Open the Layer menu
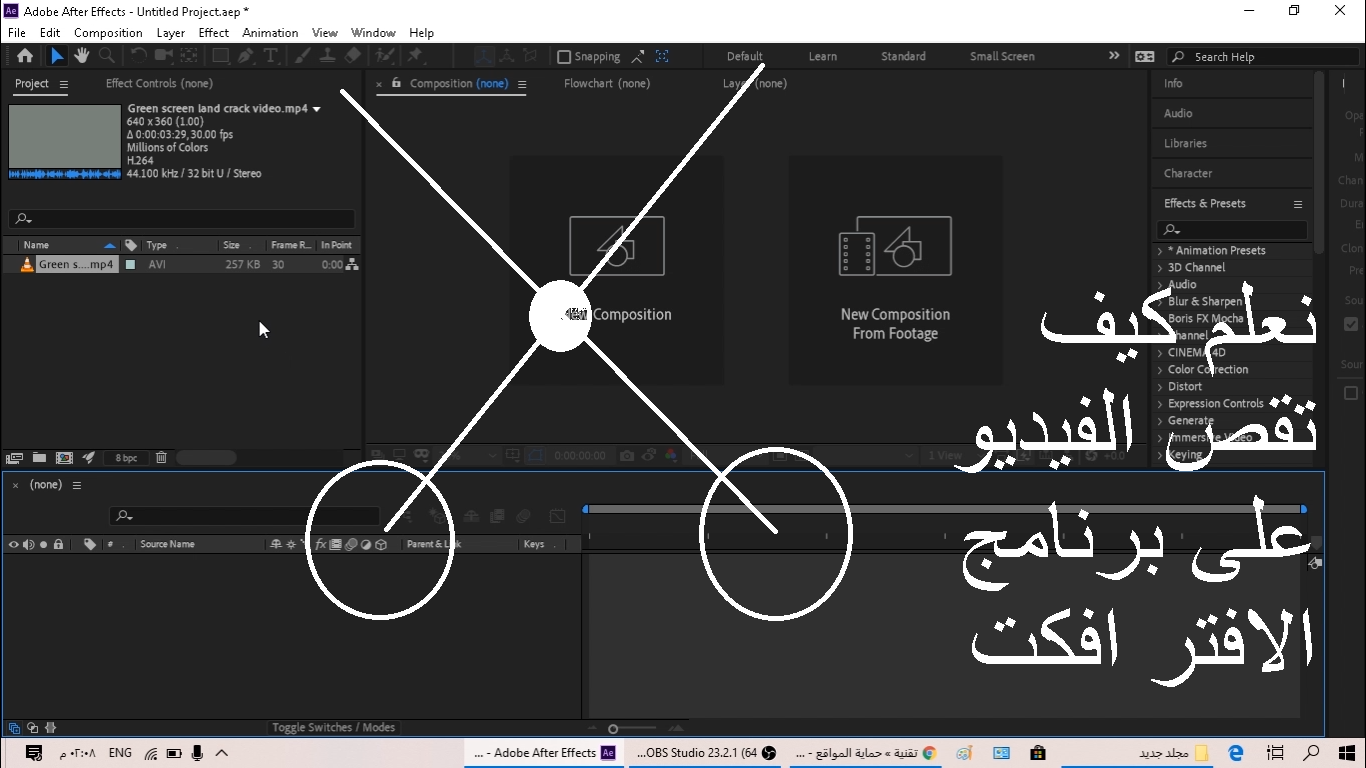This screenshot has width=1366, height=768. click(x=171, y=33)
